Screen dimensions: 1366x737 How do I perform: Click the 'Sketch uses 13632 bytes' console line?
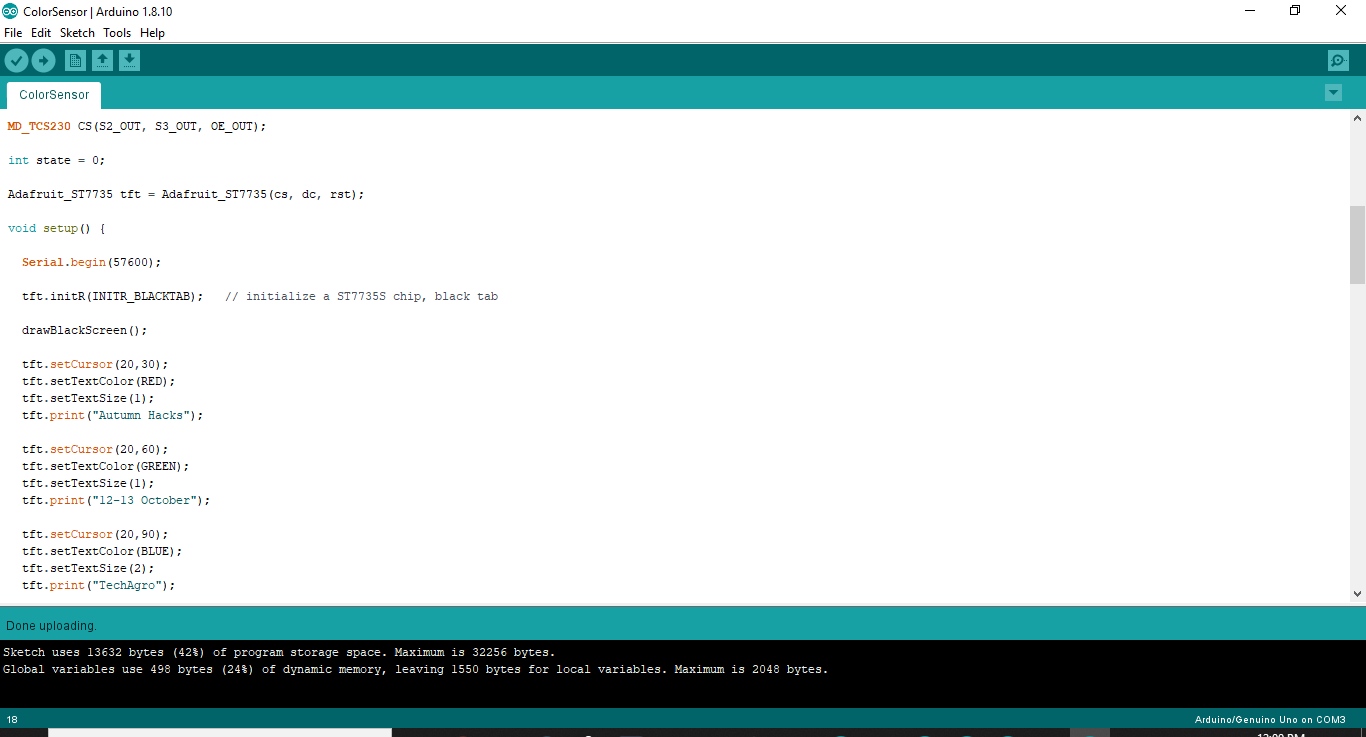pyautogui.click(x=279, y=652)
